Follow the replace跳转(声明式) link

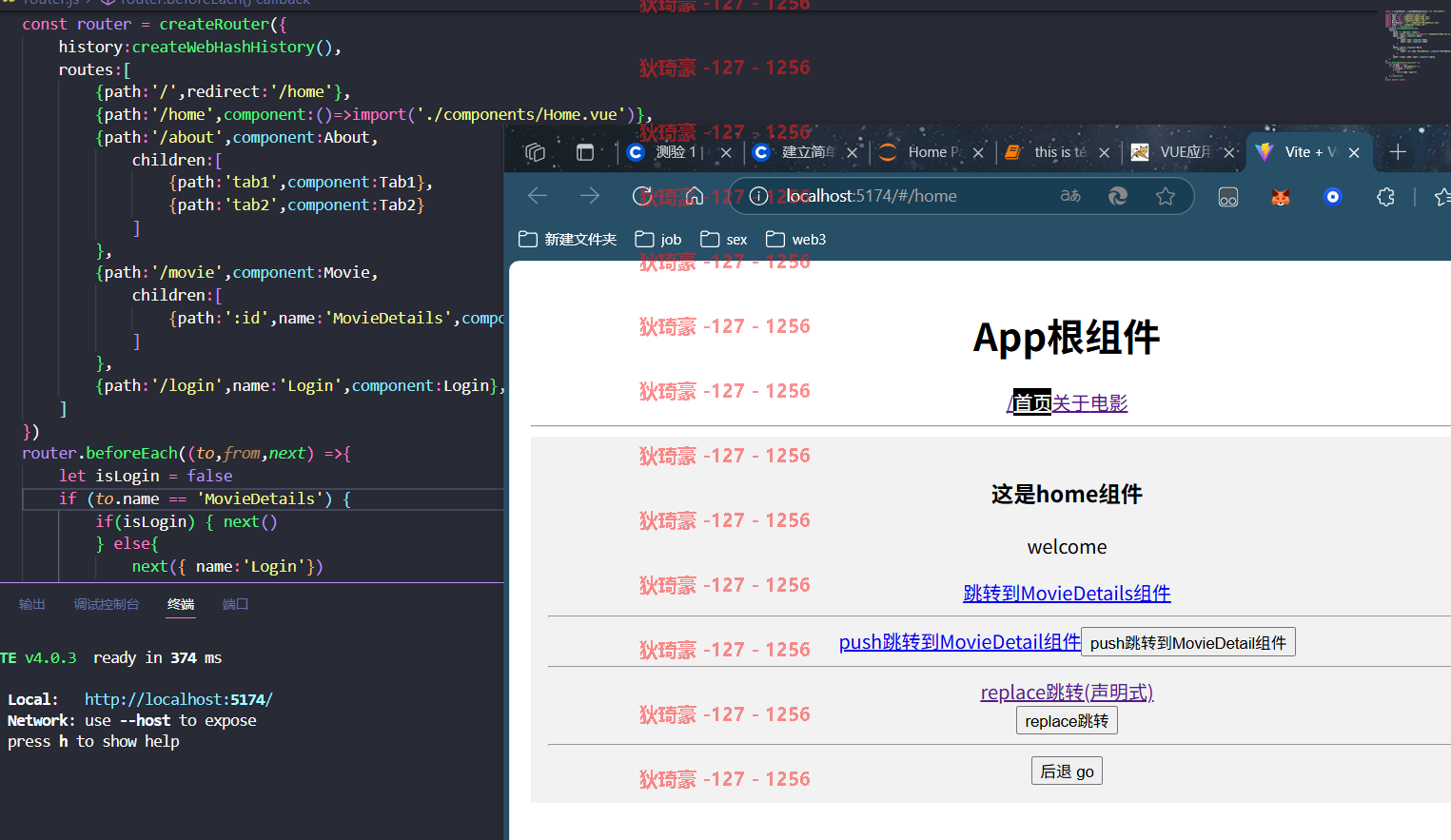(1067, 693)
